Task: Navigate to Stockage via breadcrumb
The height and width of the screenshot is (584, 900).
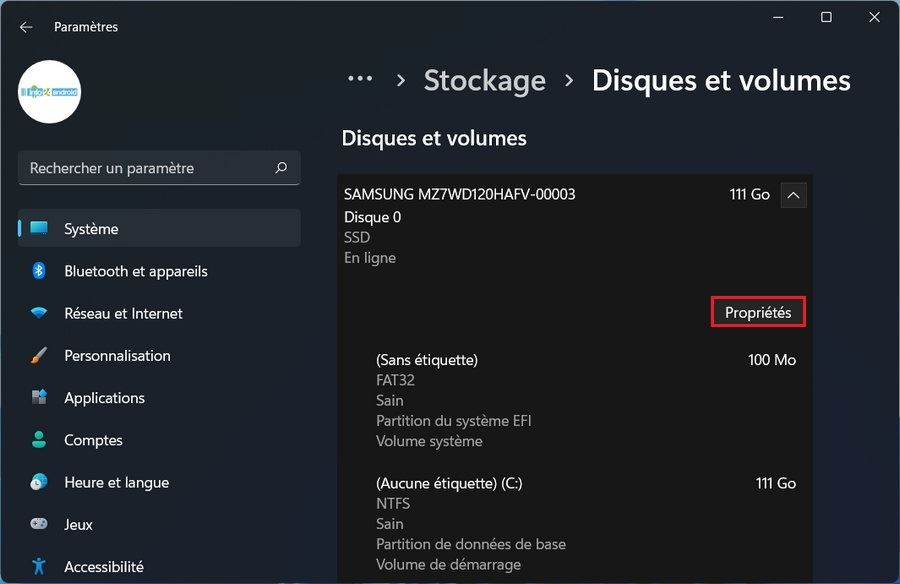Action: pos(484,80)
